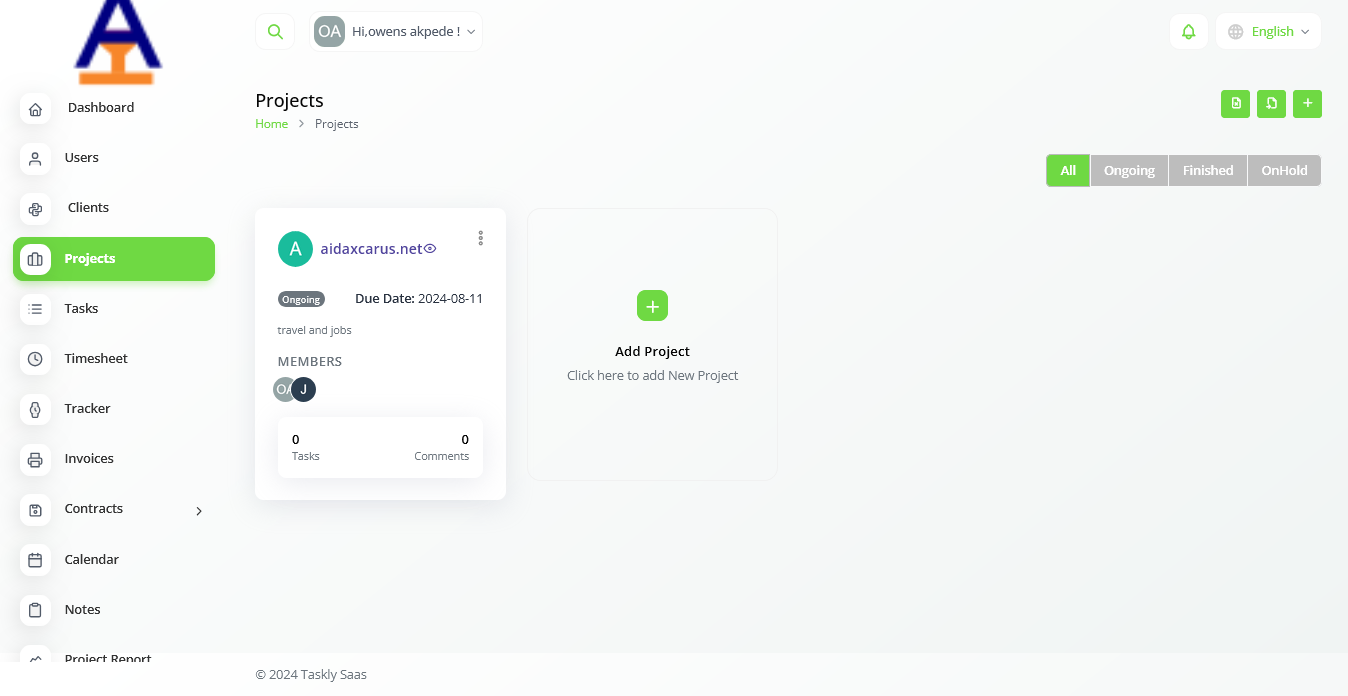Click the export projects file icon
The width and height of the screenshot is (1348, 696).
1235,104
